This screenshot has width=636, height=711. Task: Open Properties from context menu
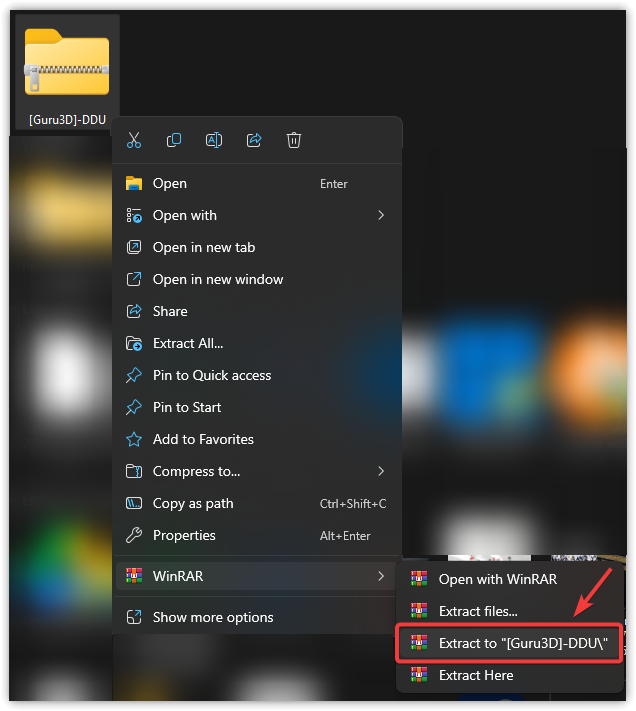(x=257, y=536)
